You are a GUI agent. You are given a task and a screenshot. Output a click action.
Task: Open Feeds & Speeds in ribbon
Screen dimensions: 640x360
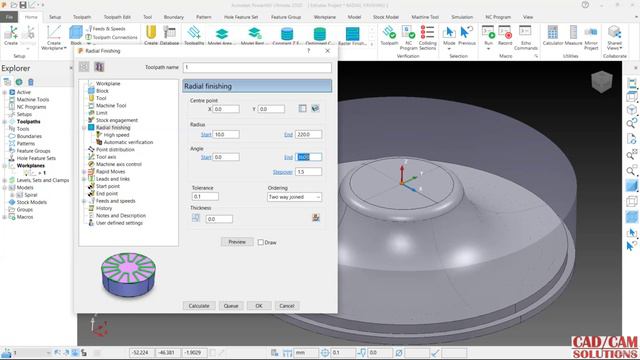click(105, 29)
